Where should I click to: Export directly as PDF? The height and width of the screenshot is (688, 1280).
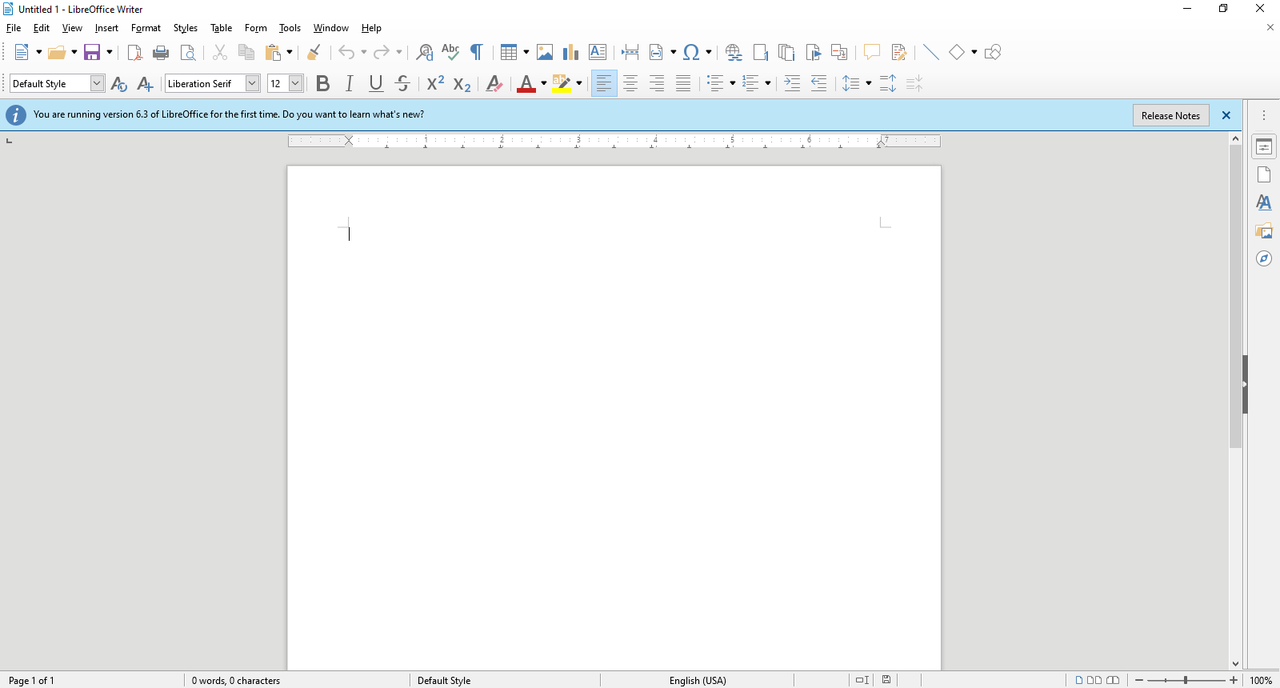tap(135, 52)
